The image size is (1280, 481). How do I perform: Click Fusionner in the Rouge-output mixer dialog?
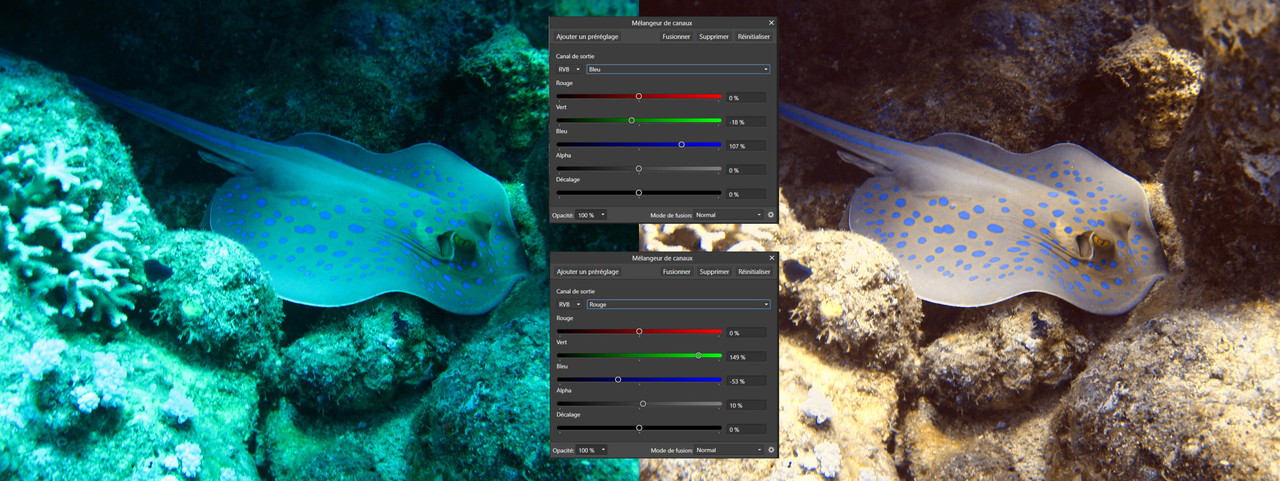tap(677, 272)
